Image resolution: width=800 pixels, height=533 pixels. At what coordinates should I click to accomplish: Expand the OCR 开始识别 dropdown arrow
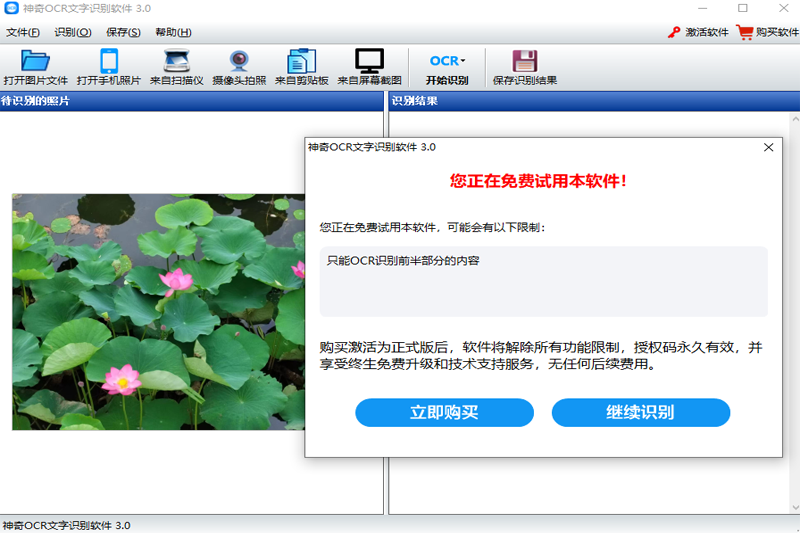463,61
